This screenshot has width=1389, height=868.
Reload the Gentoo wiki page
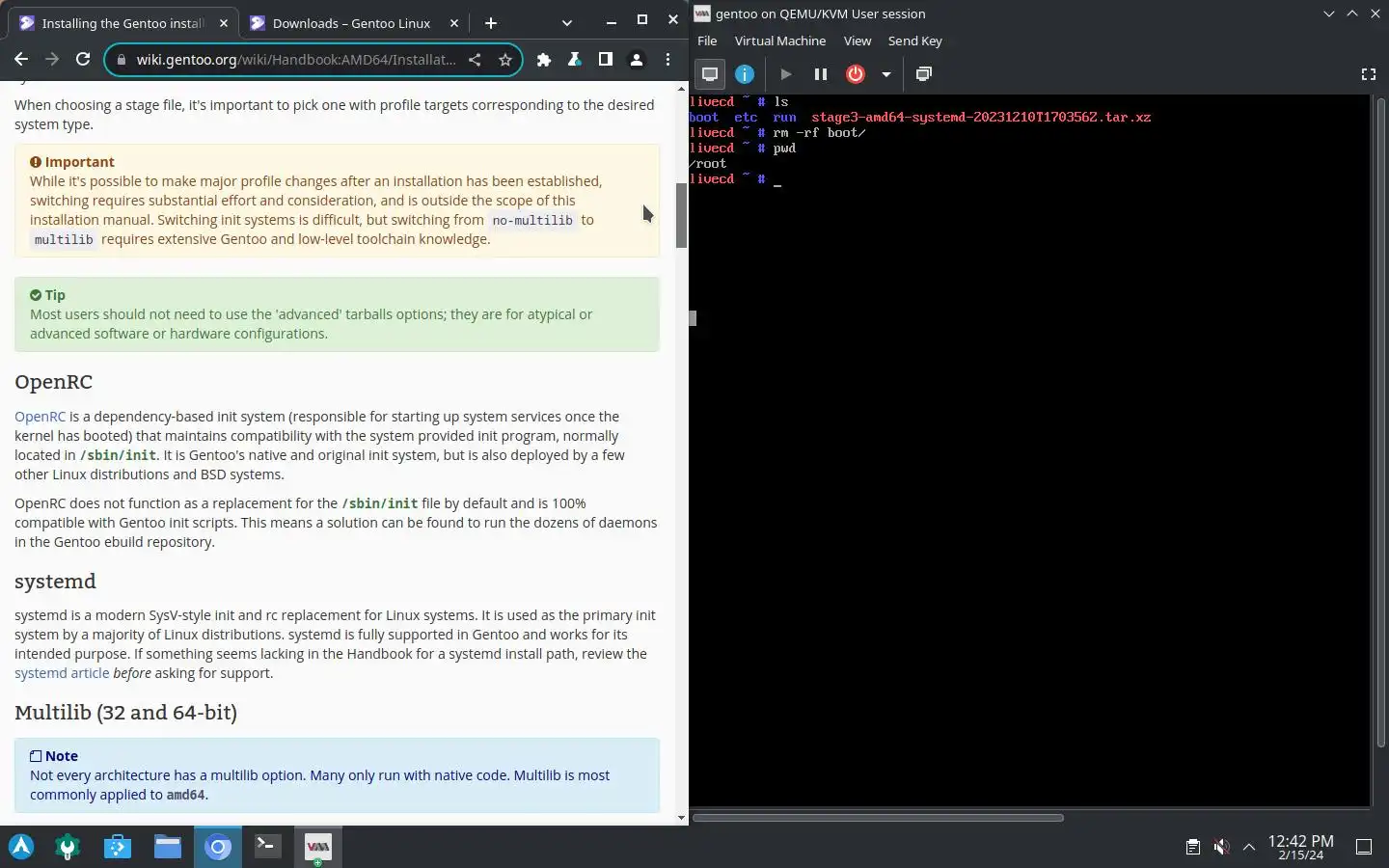point(83,60)
